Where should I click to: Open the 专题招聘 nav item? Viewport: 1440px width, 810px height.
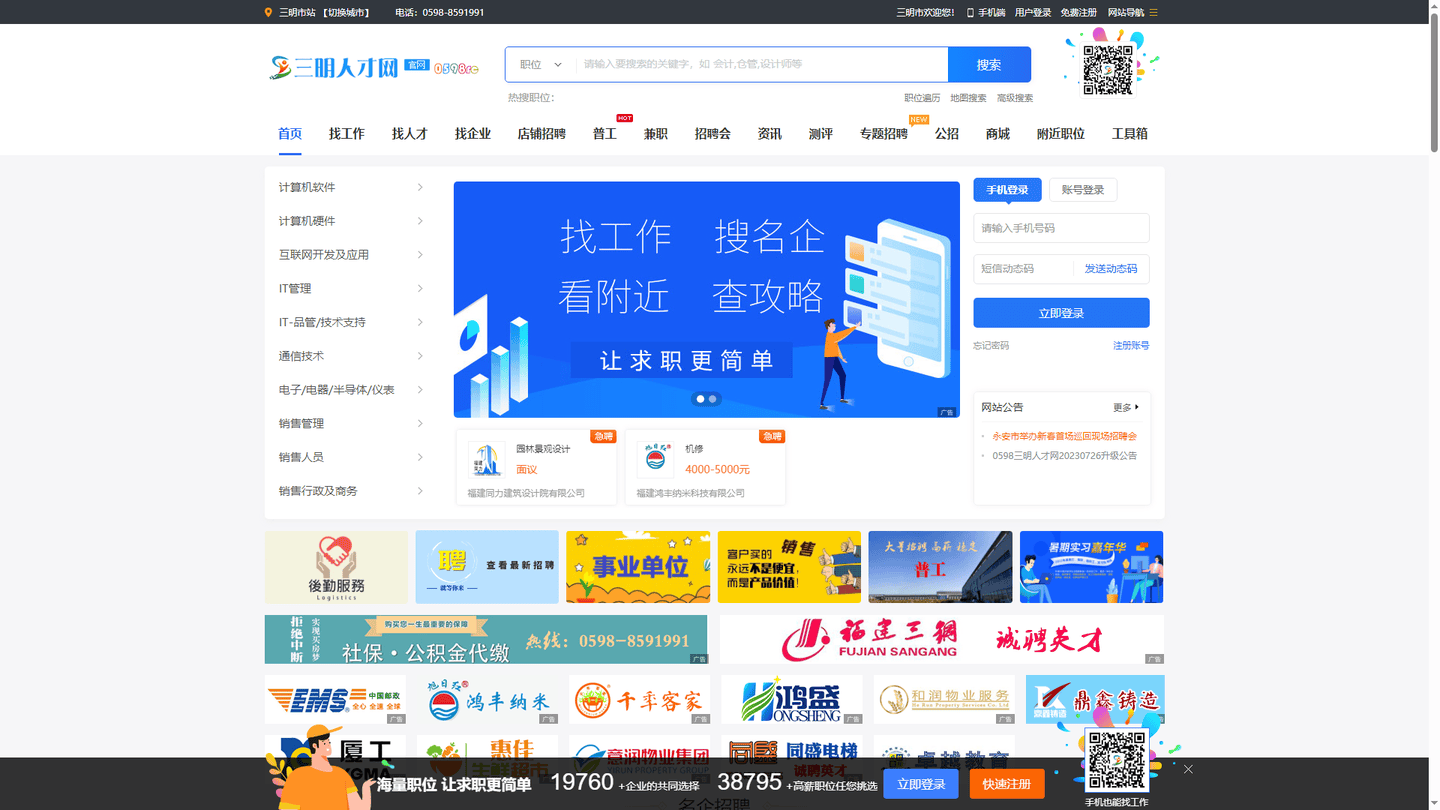884,134
